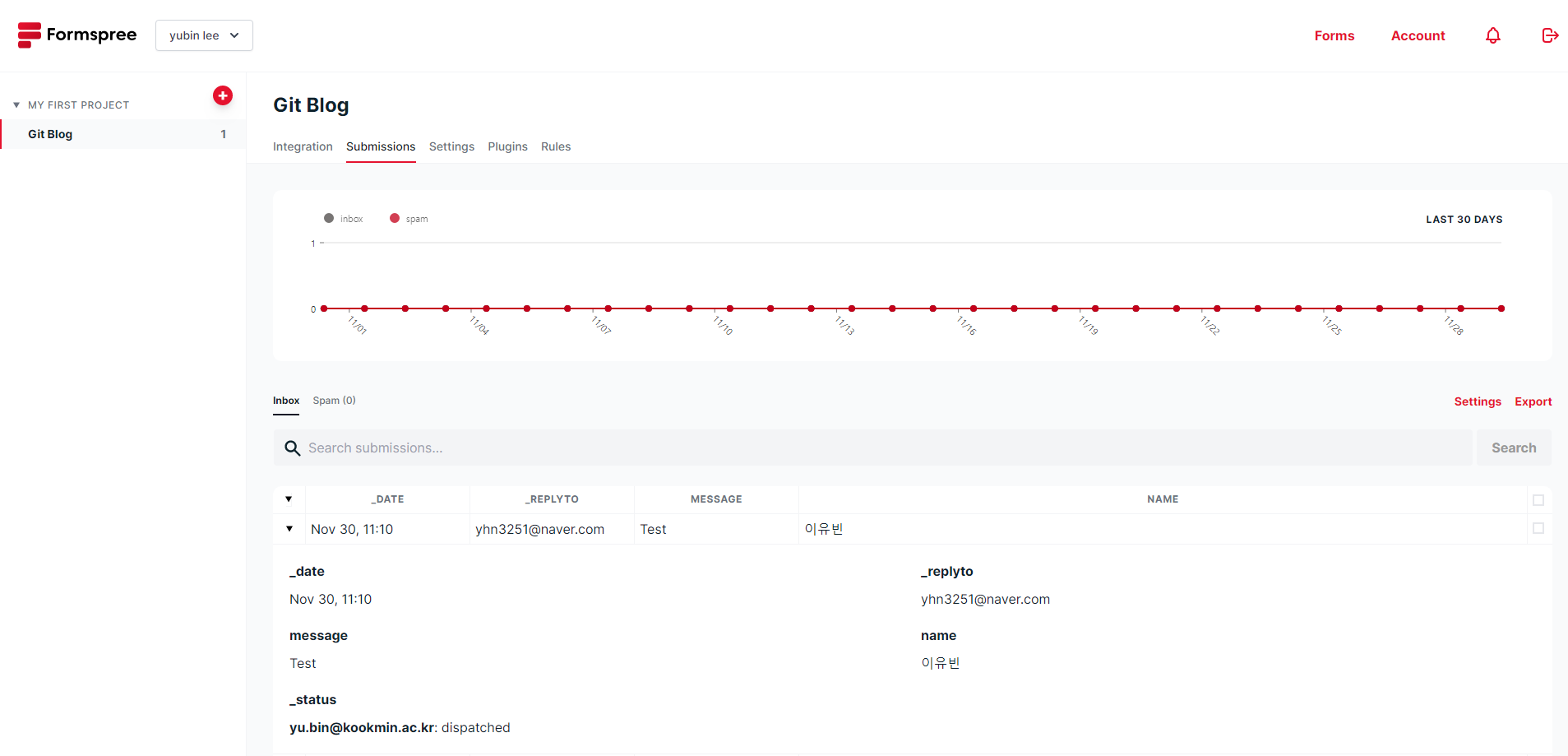Screen dimensions: 1568x756
Task: Click the Git Blog page heading
Action: click(311, 105)
